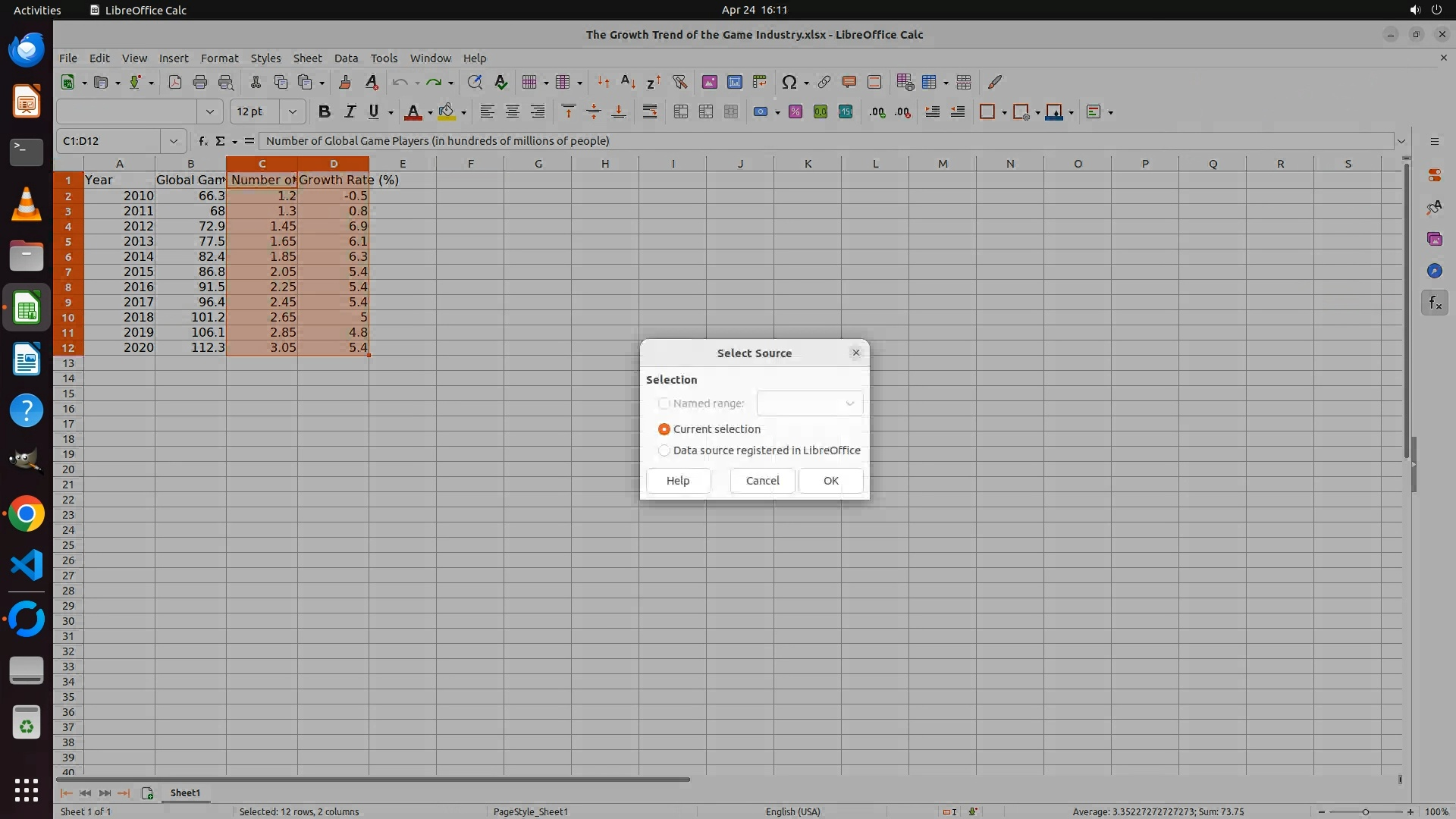
Task: Click the Bold formatting icon
Action: click(325, 112)
